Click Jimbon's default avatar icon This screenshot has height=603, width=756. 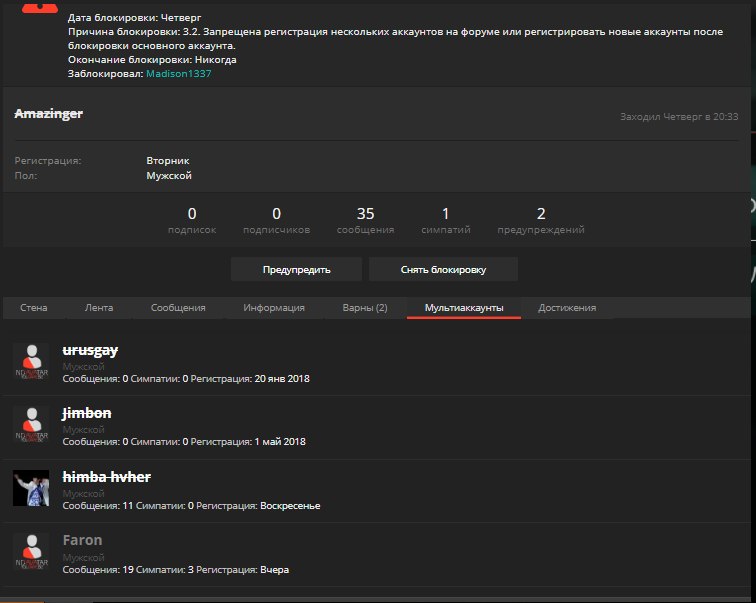point(32,425)
